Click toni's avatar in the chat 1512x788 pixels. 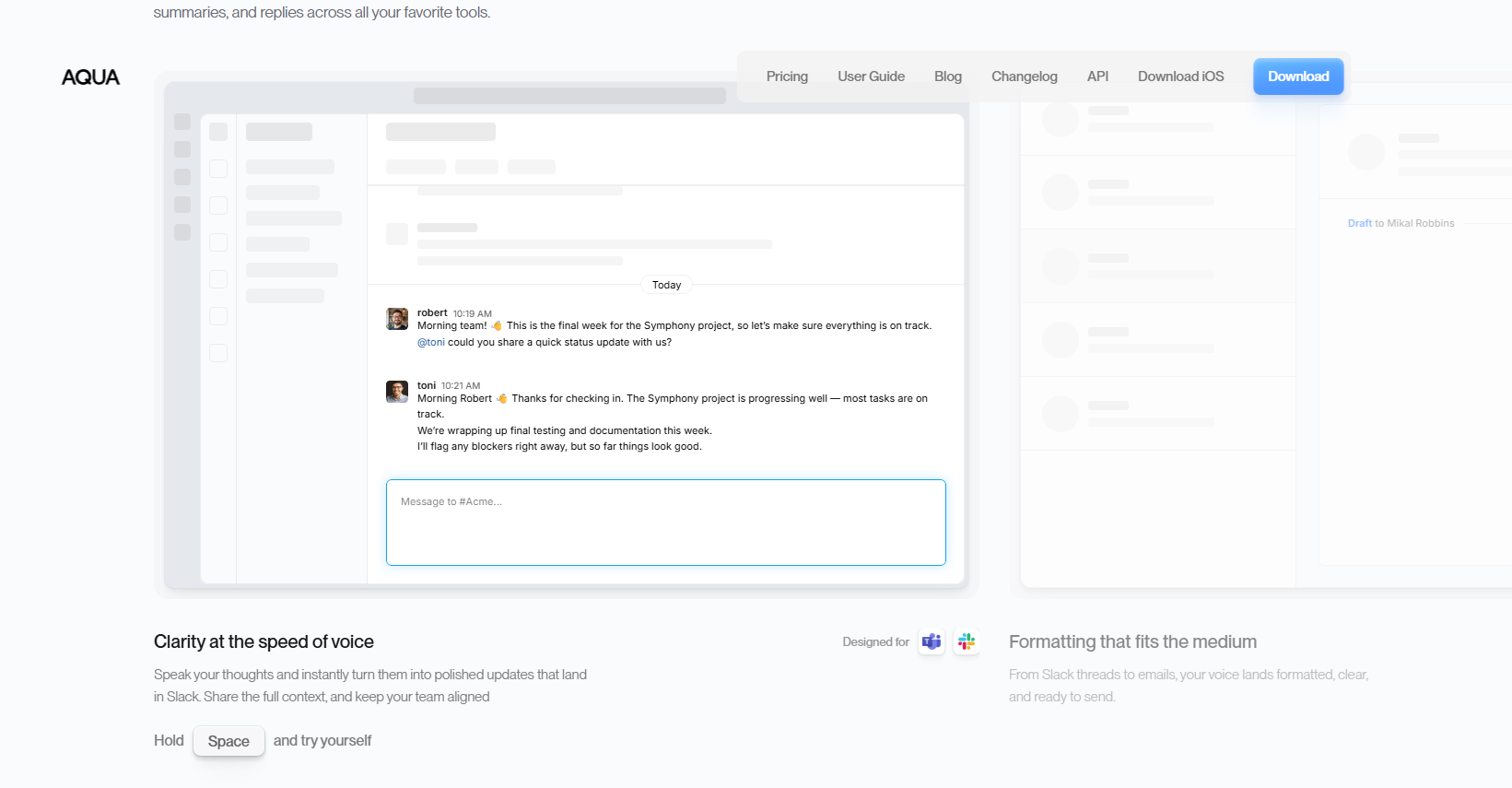(397, 392)
